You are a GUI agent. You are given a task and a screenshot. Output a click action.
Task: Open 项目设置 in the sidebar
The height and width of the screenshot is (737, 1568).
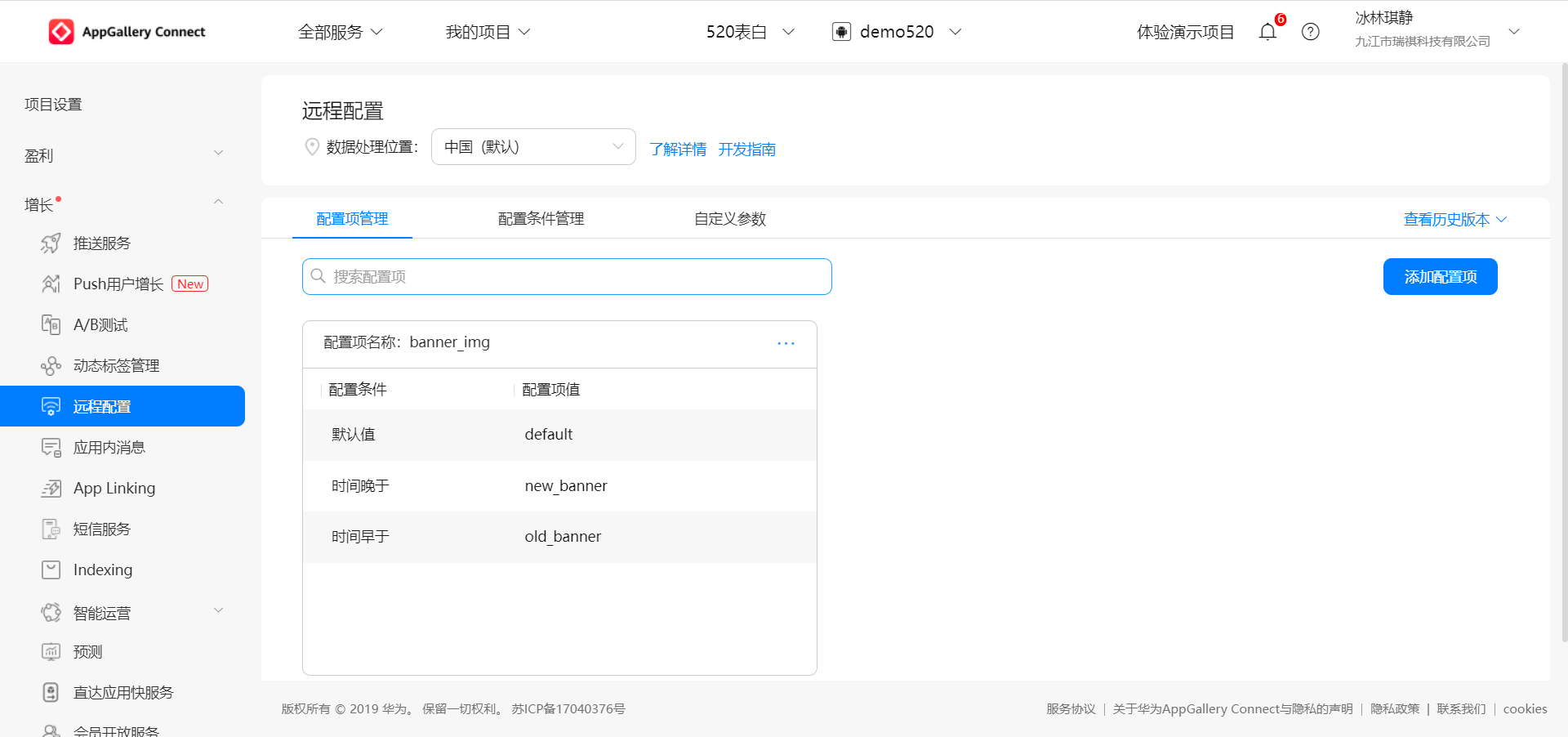[x=53, y=104]
